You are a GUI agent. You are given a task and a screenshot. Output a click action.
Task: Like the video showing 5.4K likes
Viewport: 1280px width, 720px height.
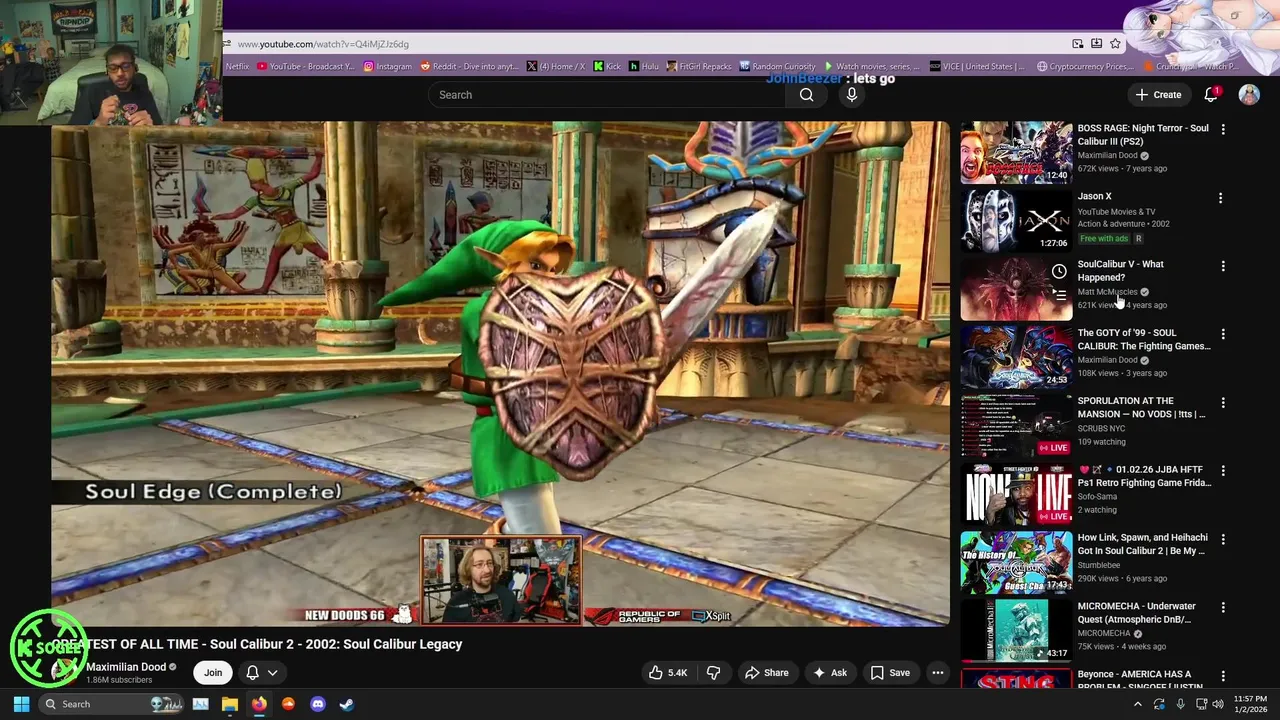pyautogui.click(x=668, y=673)
